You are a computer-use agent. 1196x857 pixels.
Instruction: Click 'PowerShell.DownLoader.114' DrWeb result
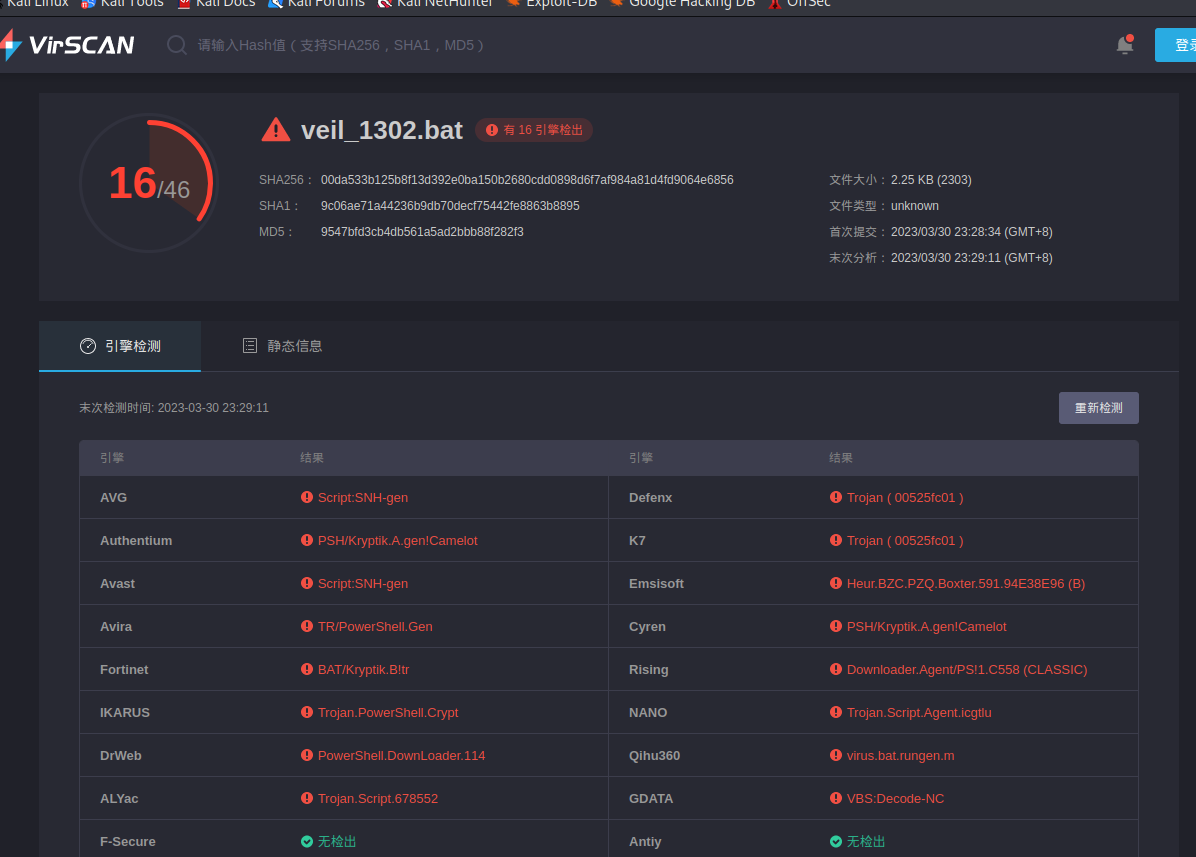tap(401, 756)
